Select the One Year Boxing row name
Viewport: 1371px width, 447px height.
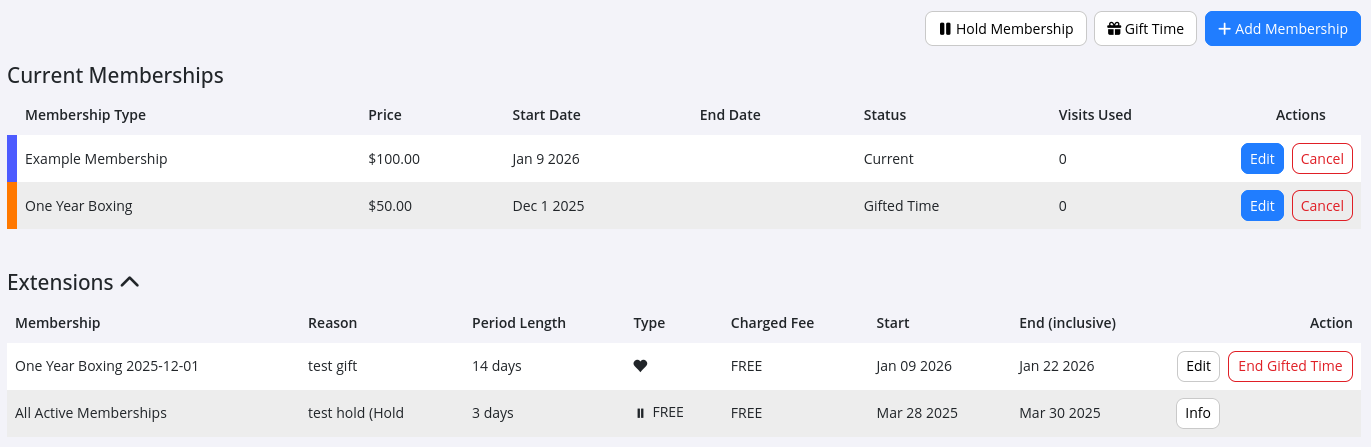point(79,206)
